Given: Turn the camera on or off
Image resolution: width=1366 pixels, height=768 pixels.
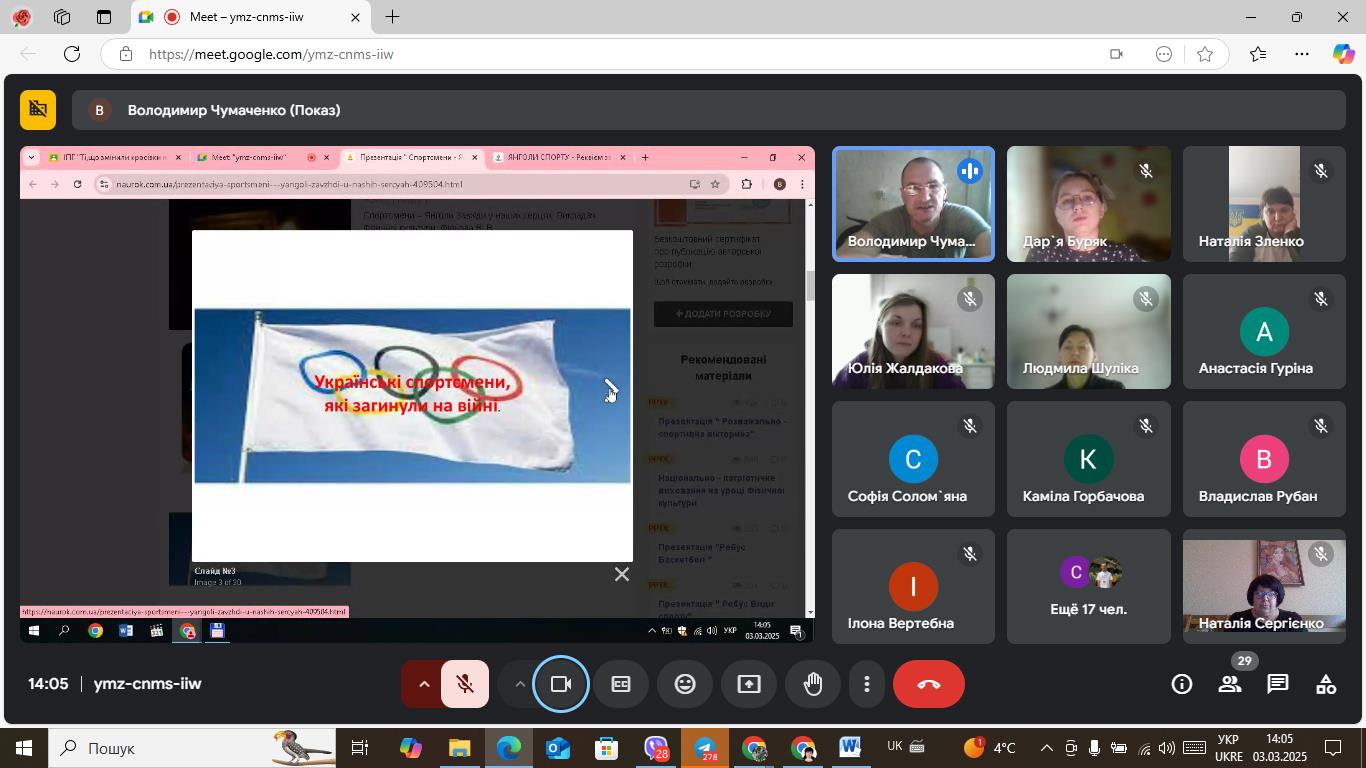Looking at the screenshot, I should pyautogui.click(x=561, y=684).
